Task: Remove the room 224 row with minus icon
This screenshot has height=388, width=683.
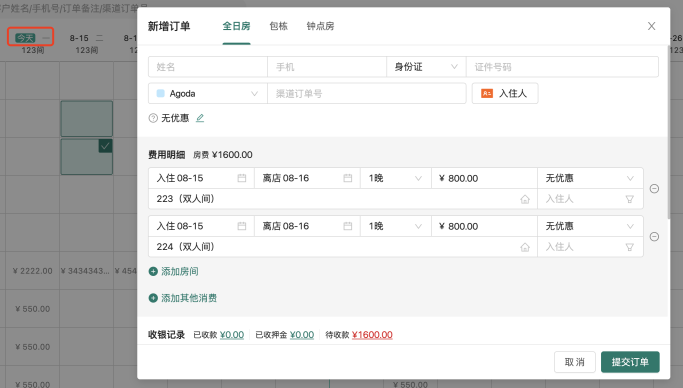Action: tap(654, 236)
